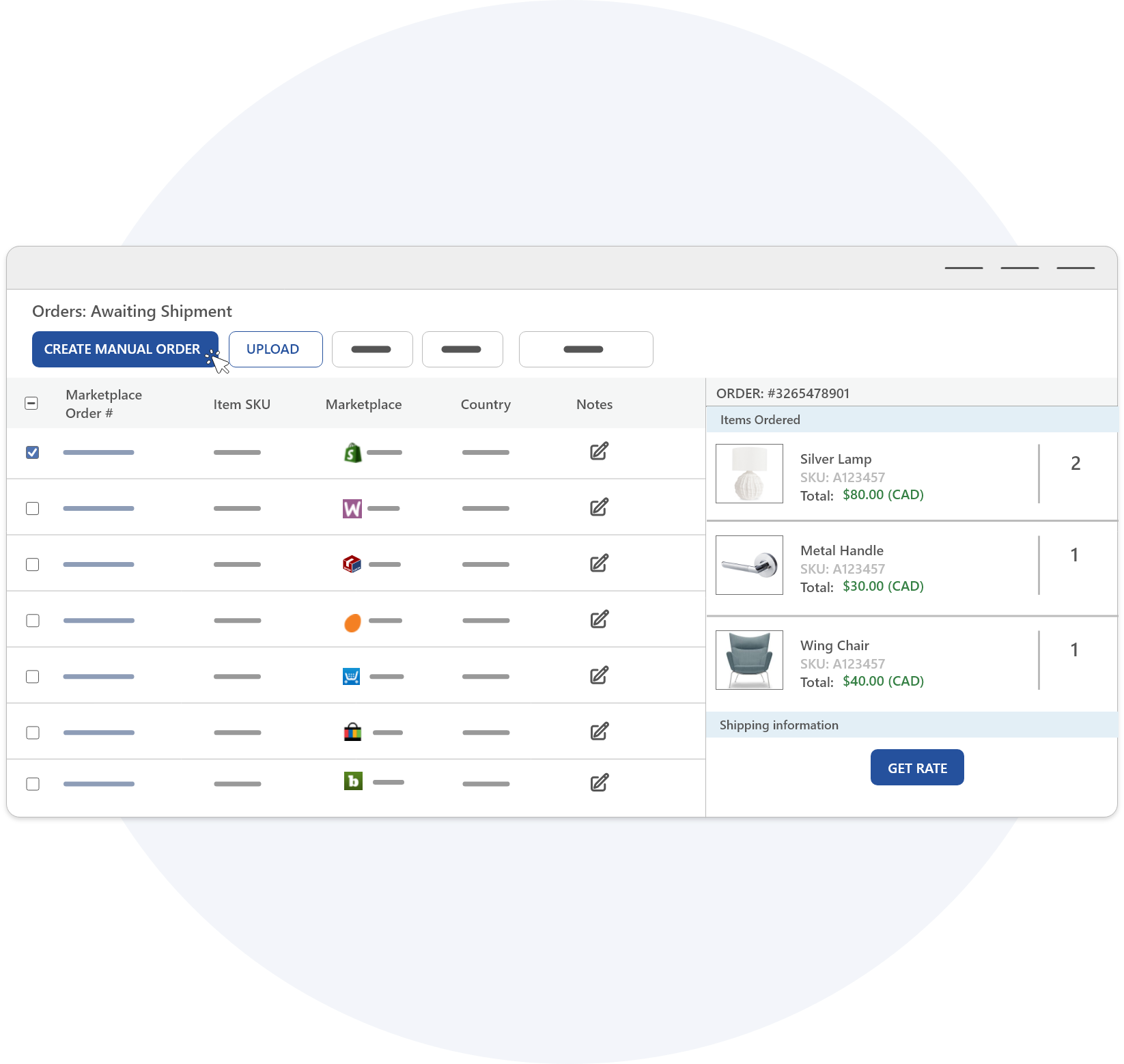Viewport: 1124px width, 1064px height.
Task: Edit notes for the orange circle marketplace row
Action: [599, 619]
